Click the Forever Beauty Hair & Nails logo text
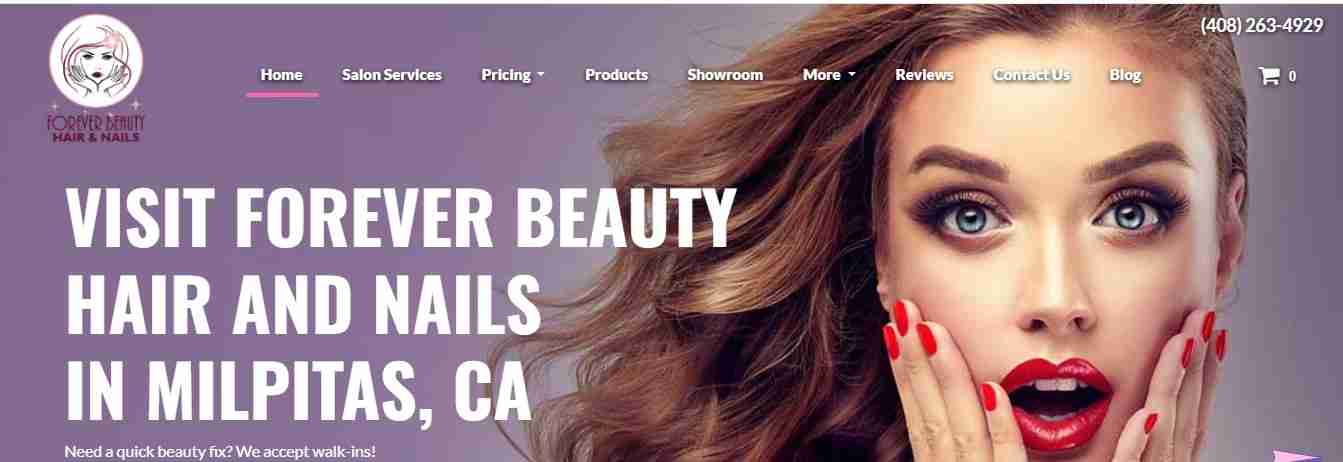 coord(96,127)
